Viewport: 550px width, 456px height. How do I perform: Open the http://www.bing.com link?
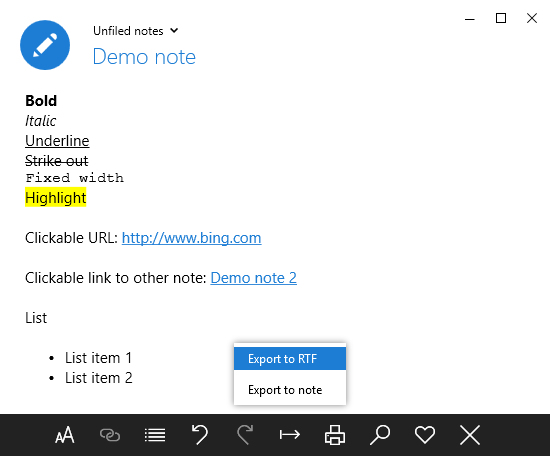[x=192, y=238]
